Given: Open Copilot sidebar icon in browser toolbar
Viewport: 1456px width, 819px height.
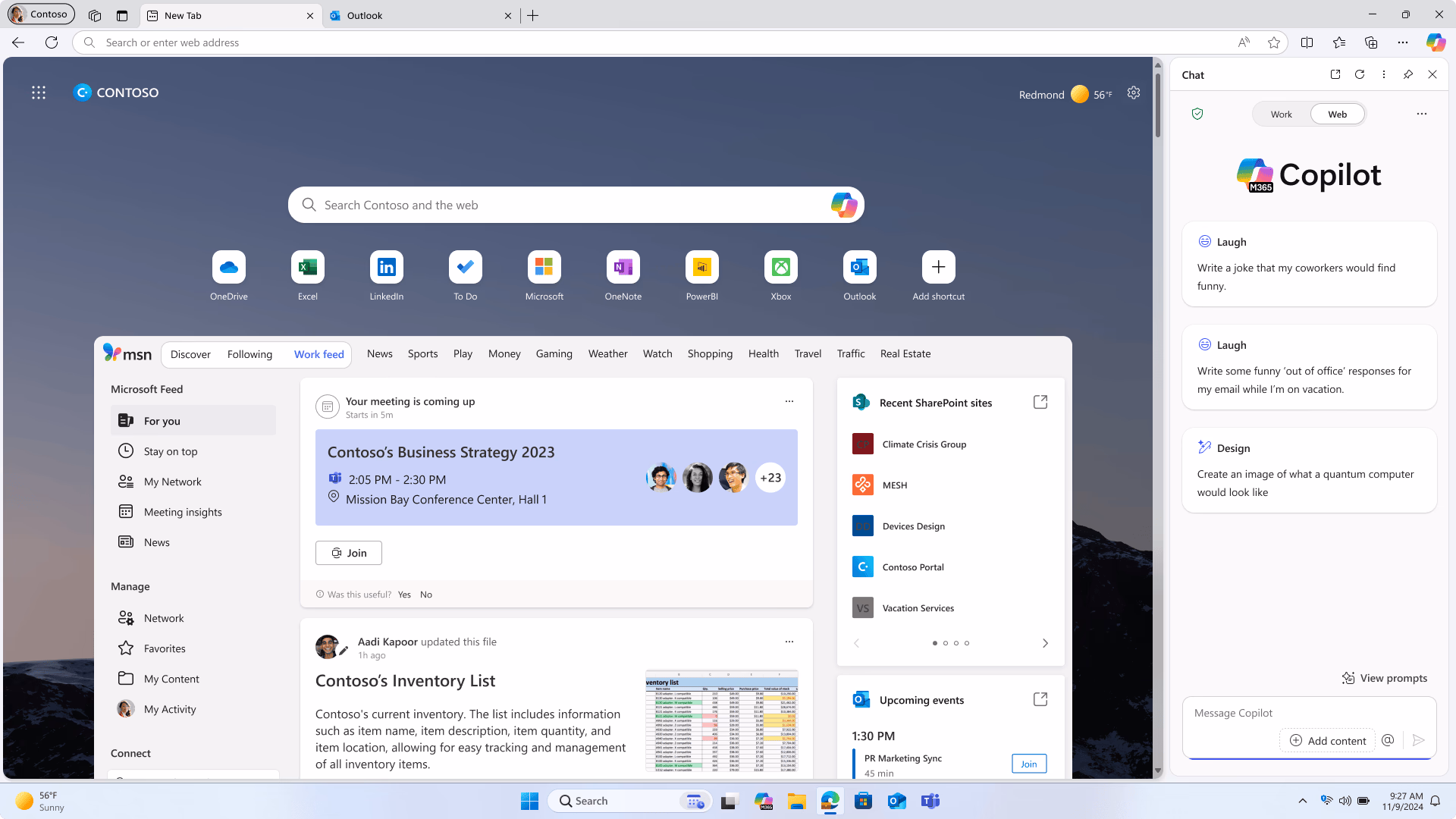Looking at the screenshot, I should tap(1435, 42).
